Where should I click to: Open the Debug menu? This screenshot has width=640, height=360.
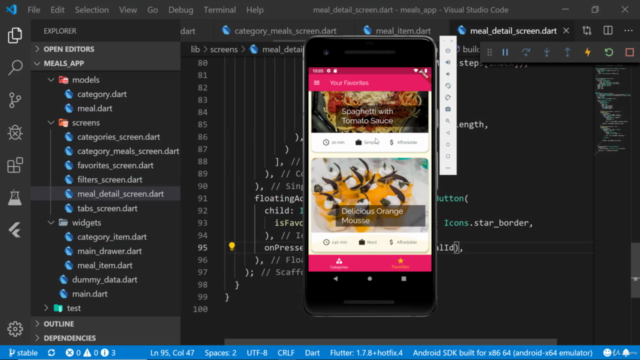(180, 10)
